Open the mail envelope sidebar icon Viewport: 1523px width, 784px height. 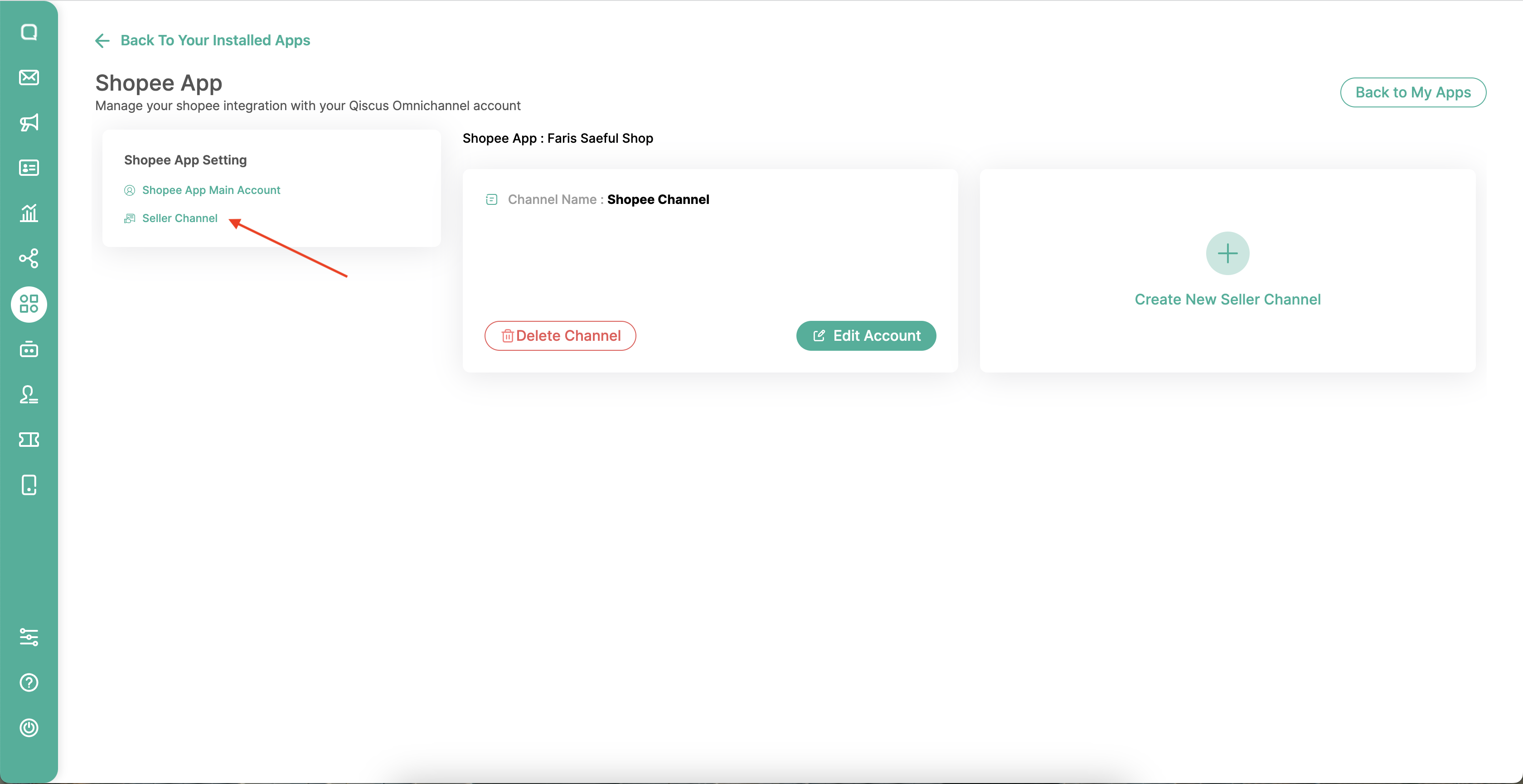tap(29, 77)
